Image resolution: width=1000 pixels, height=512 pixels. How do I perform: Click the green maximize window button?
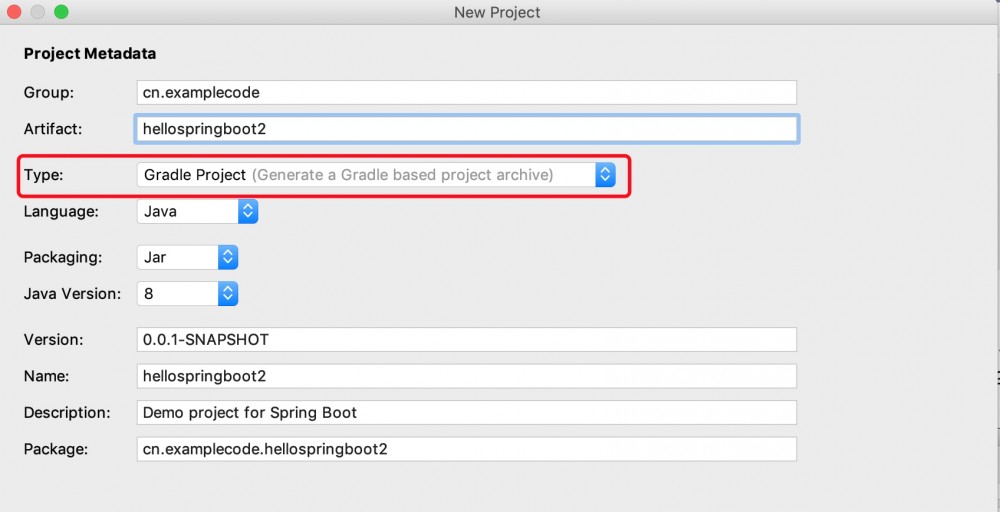[61, 12]
